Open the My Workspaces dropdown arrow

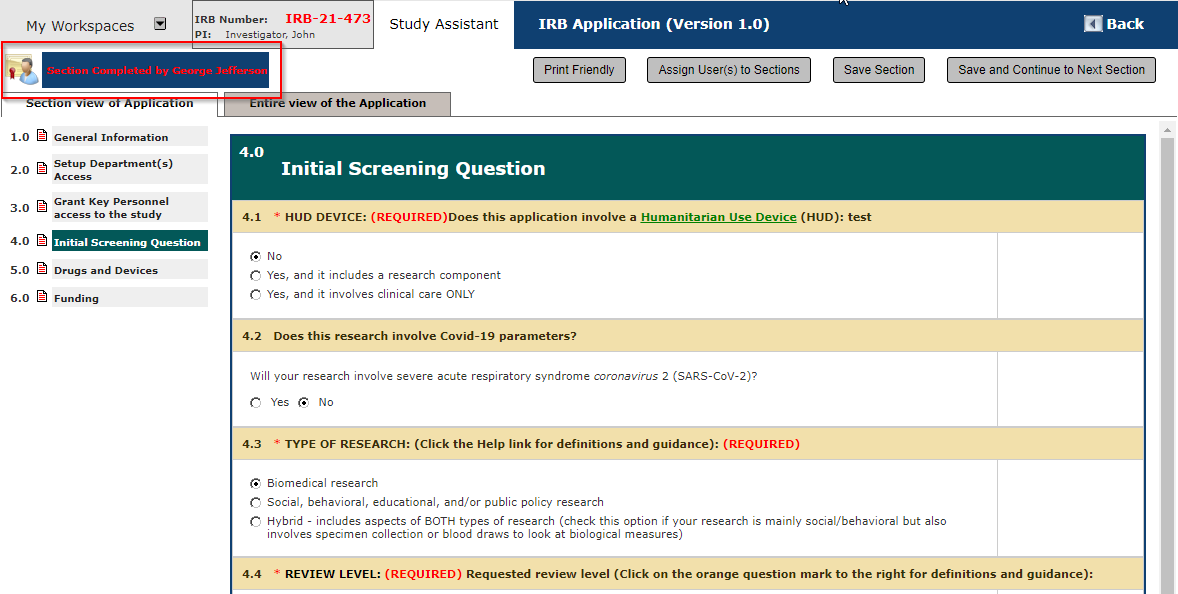point(160,24)
